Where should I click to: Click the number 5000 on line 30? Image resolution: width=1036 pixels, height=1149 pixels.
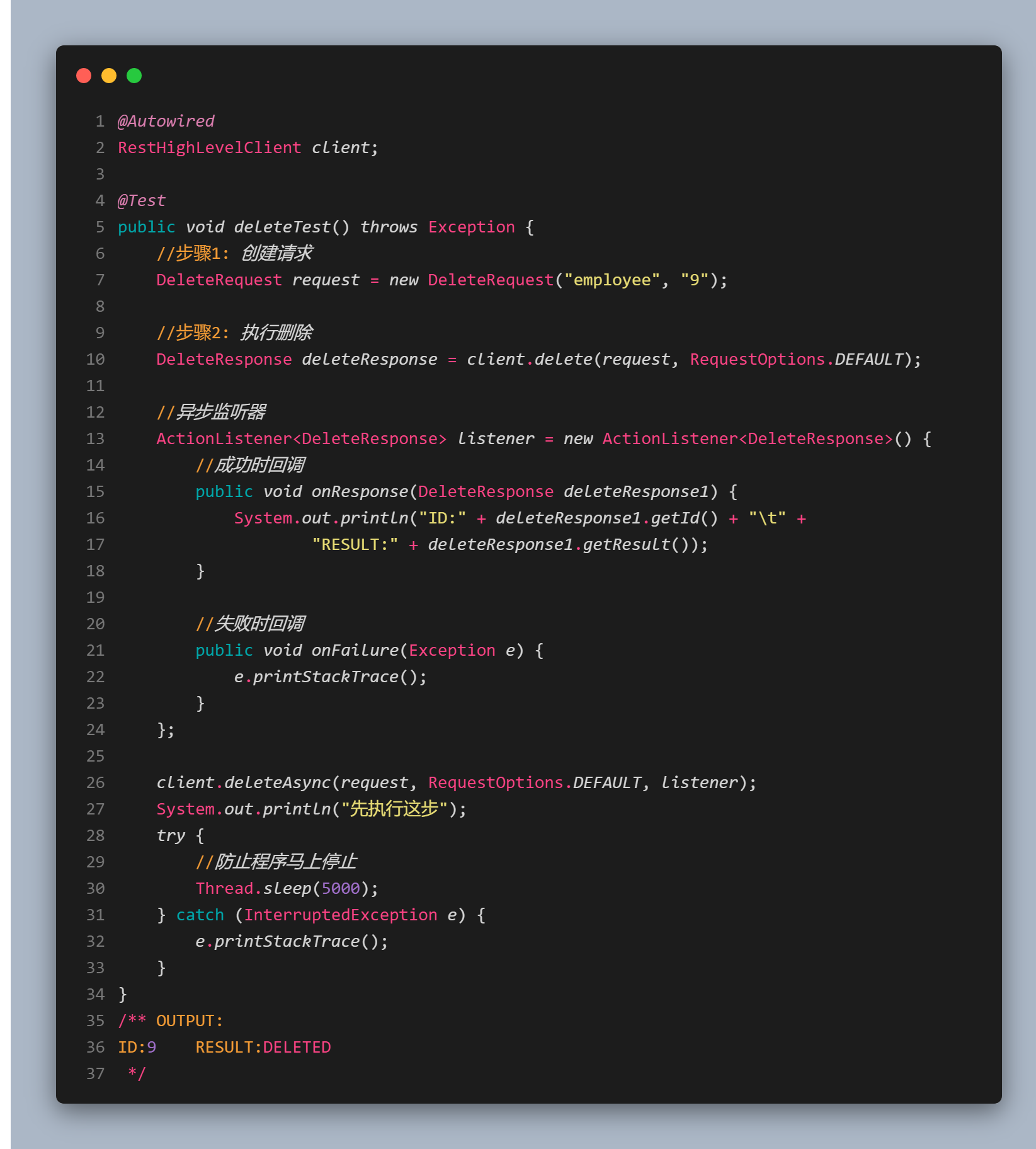pos(341,888)
